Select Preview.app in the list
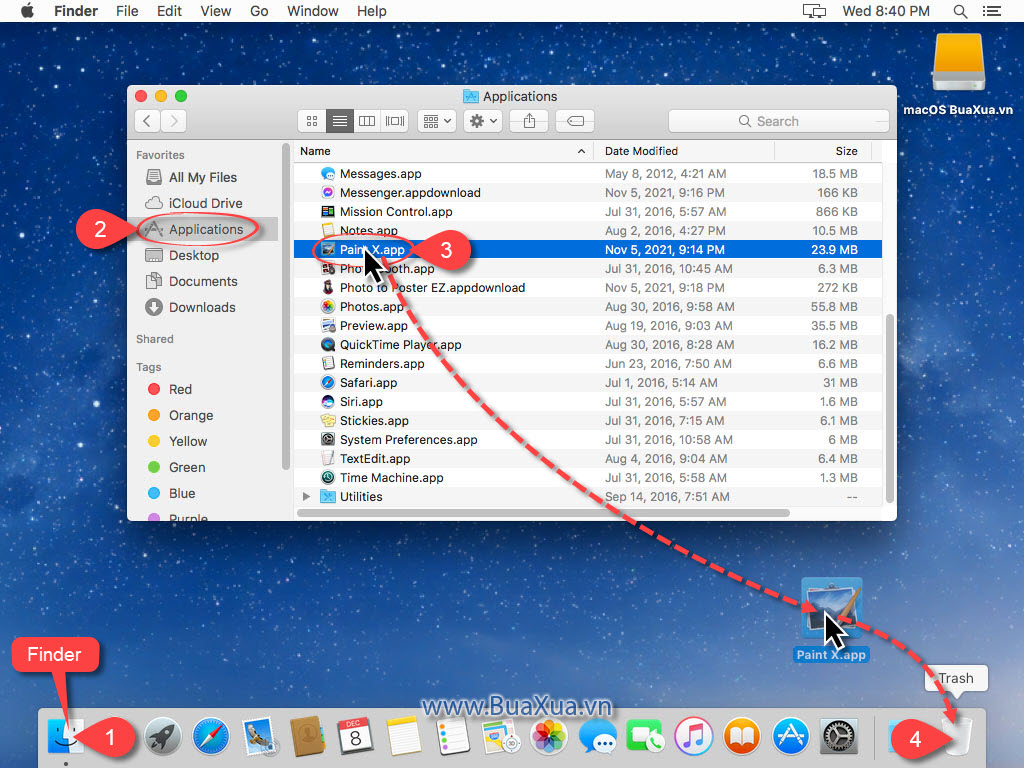Screen dimensions: 1024x768 (588, 326)
